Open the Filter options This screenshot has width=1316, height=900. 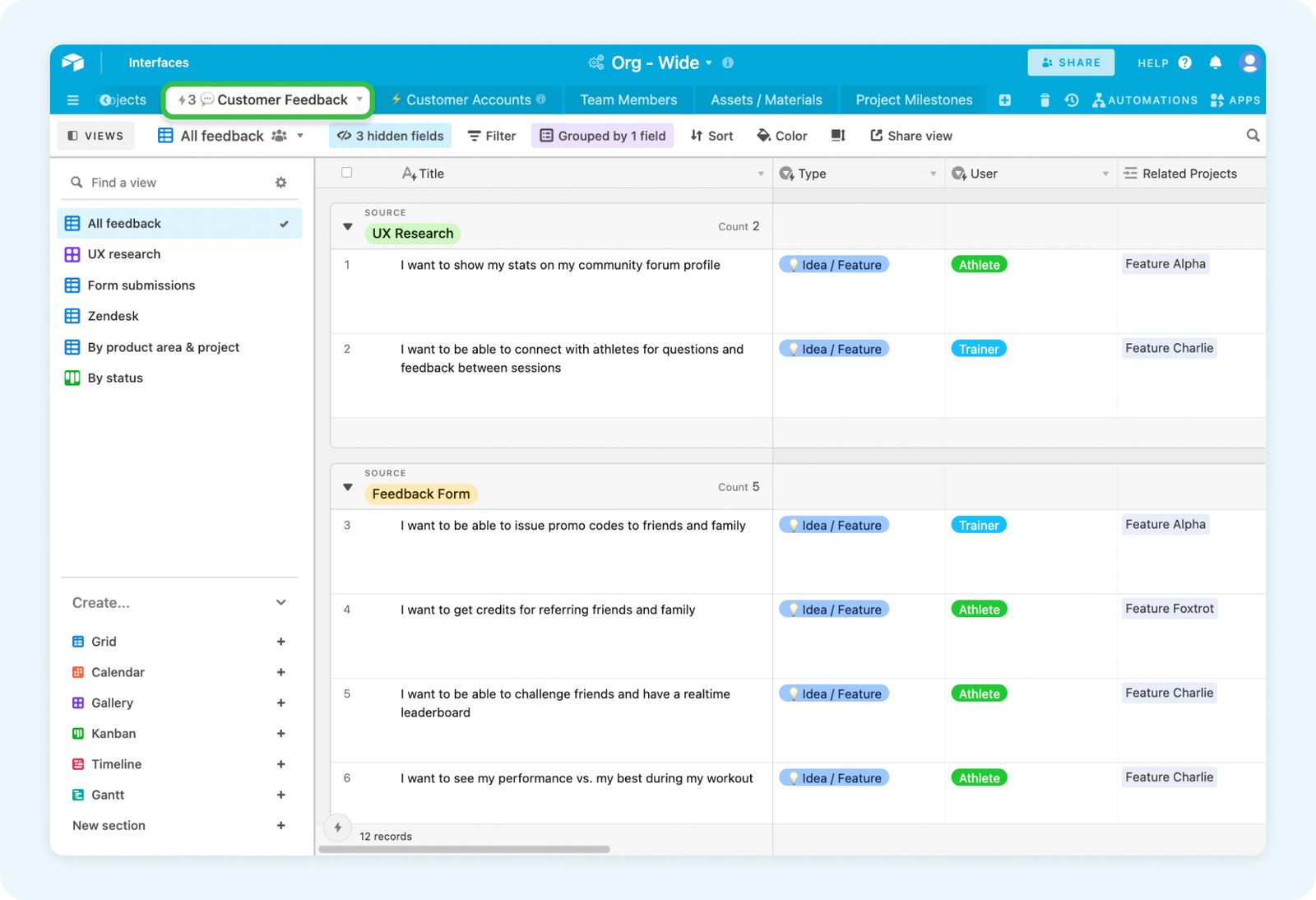click(x=492, y=136)
